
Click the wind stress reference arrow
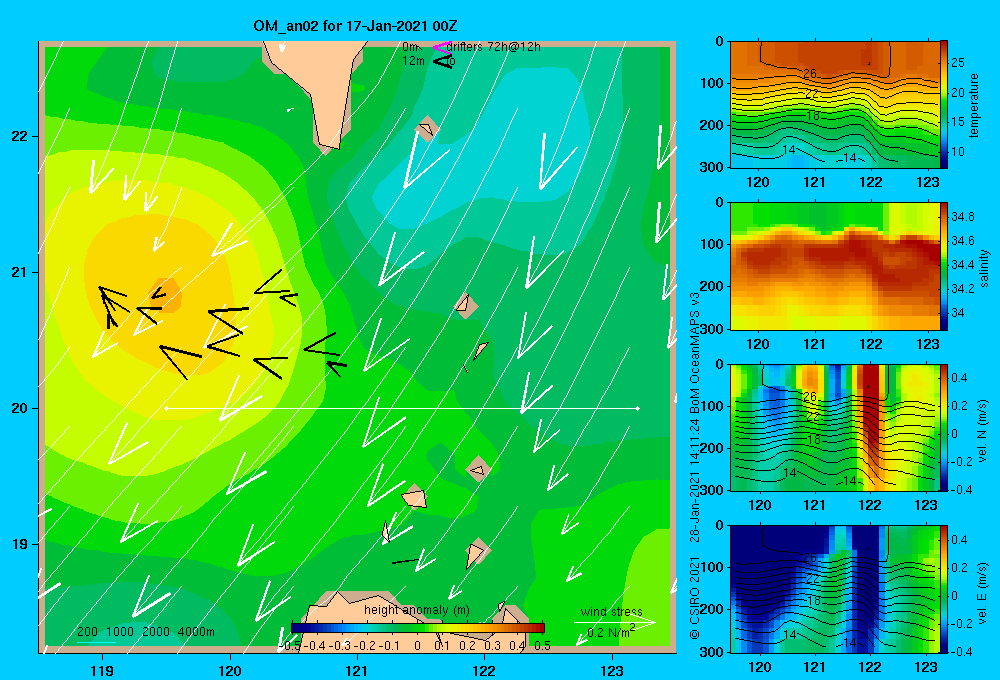pyautogui.click(x=614, y=621)
